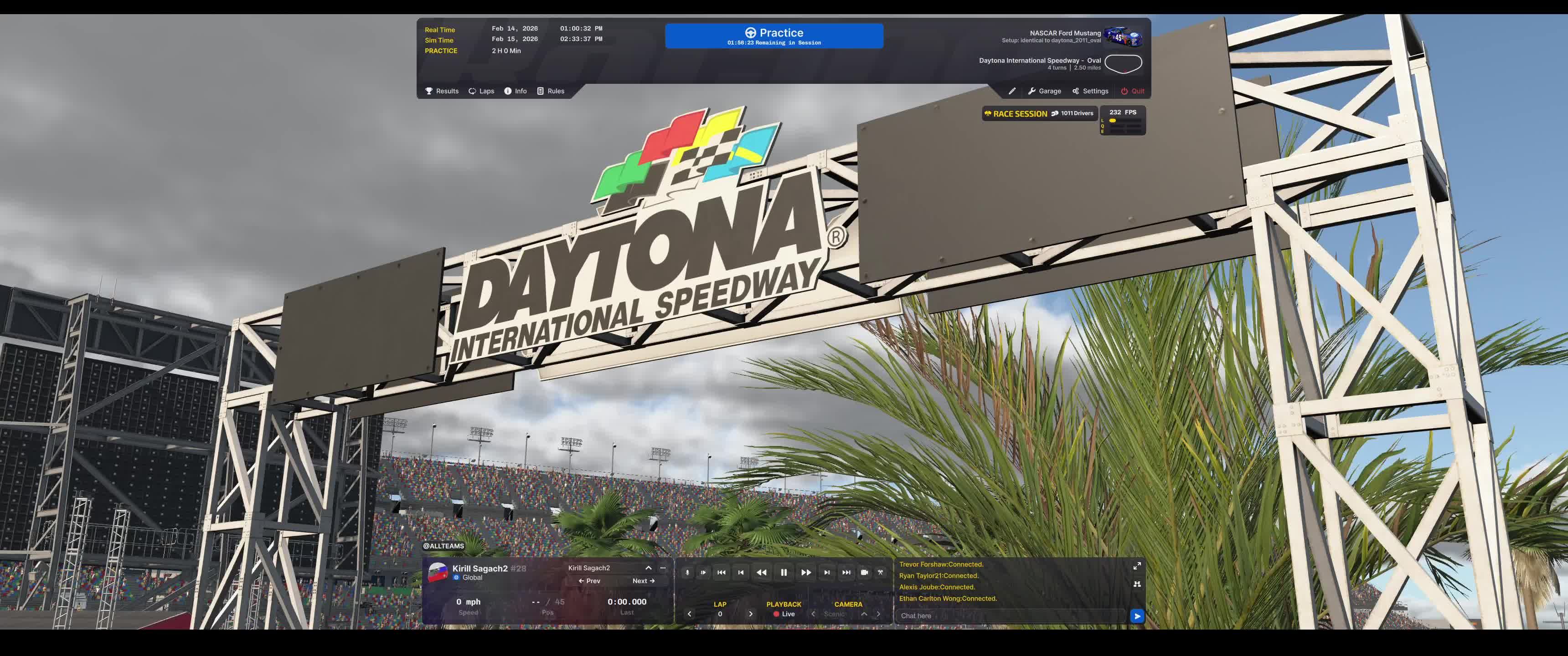Click the fast forward replay button
The image size is (1568, 656).
click(x=806, y=572)
